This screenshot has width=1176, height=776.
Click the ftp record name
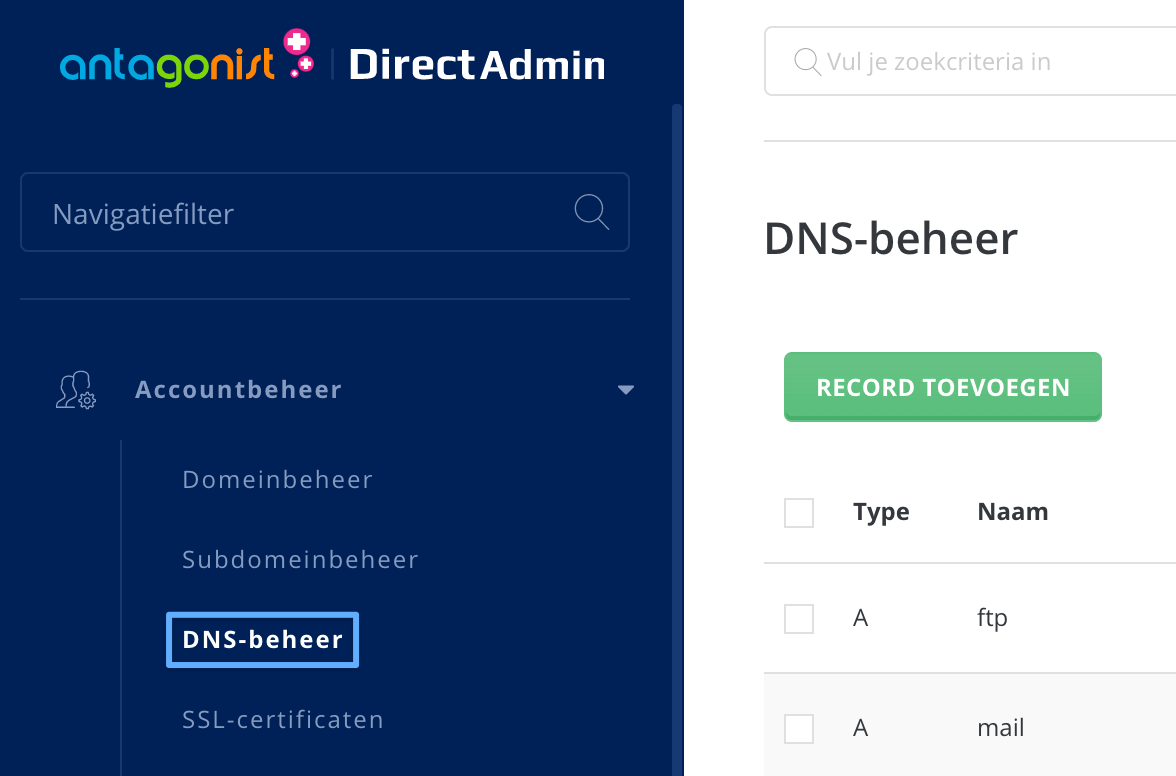[x=992, y=618]
